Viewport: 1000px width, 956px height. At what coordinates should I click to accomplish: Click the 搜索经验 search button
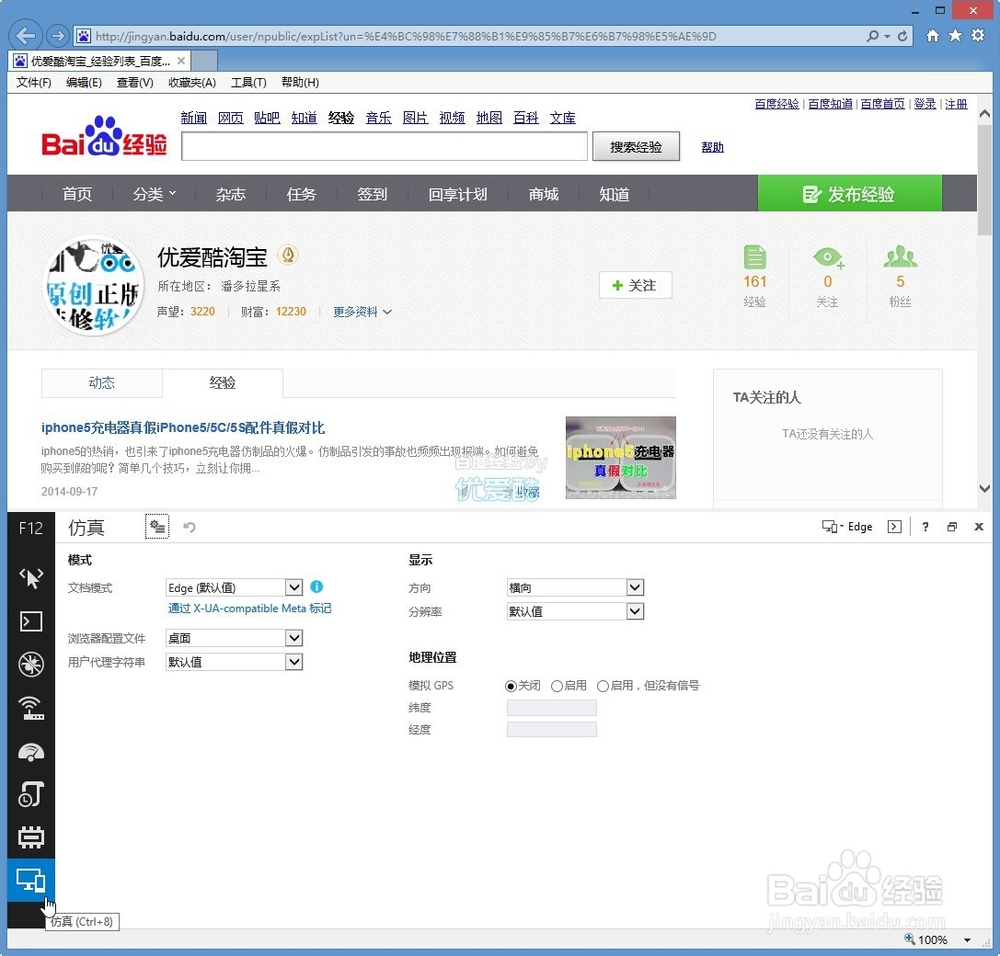click(x=636, y=146)
